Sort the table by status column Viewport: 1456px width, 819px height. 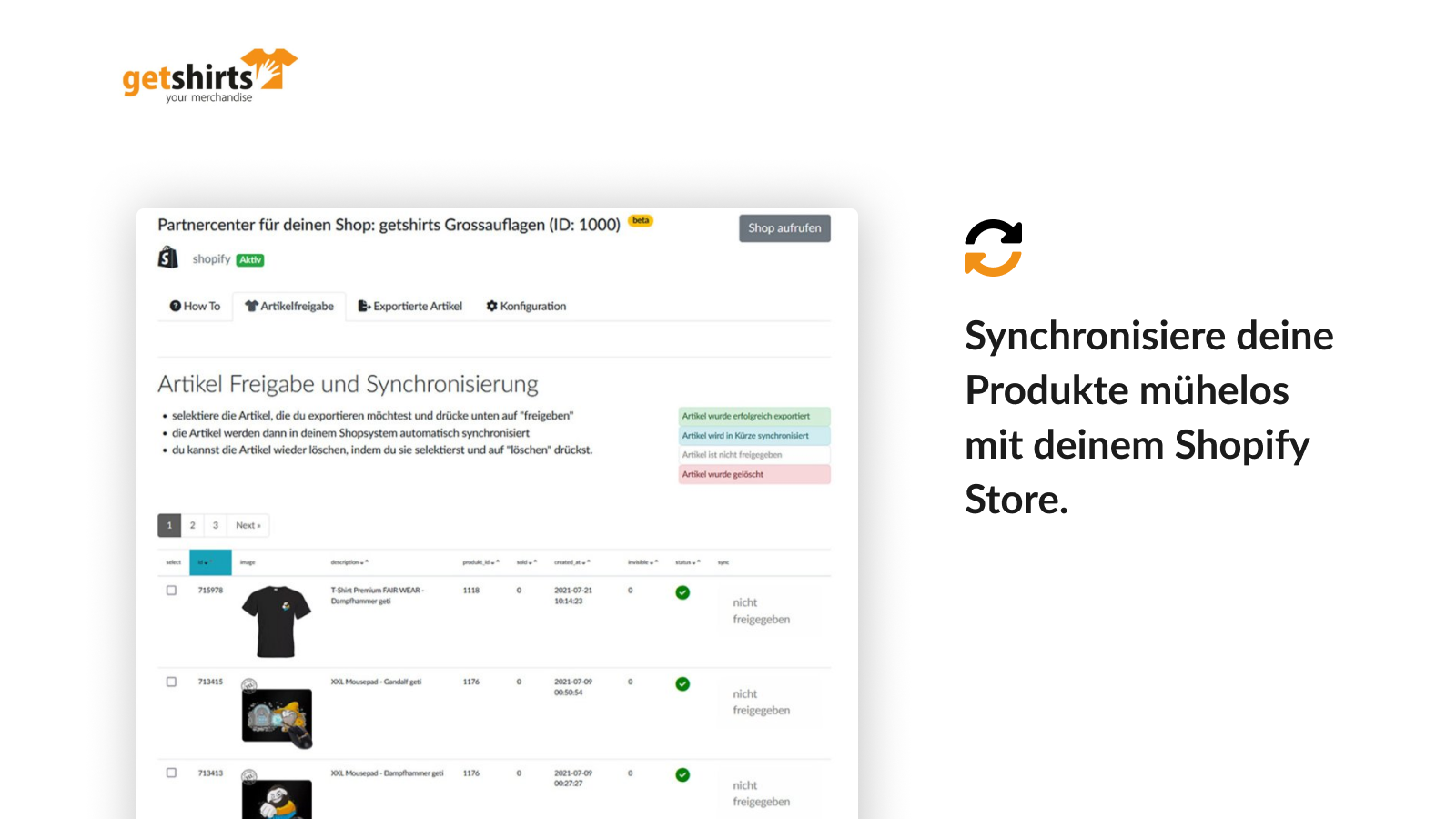pos(688,562)
